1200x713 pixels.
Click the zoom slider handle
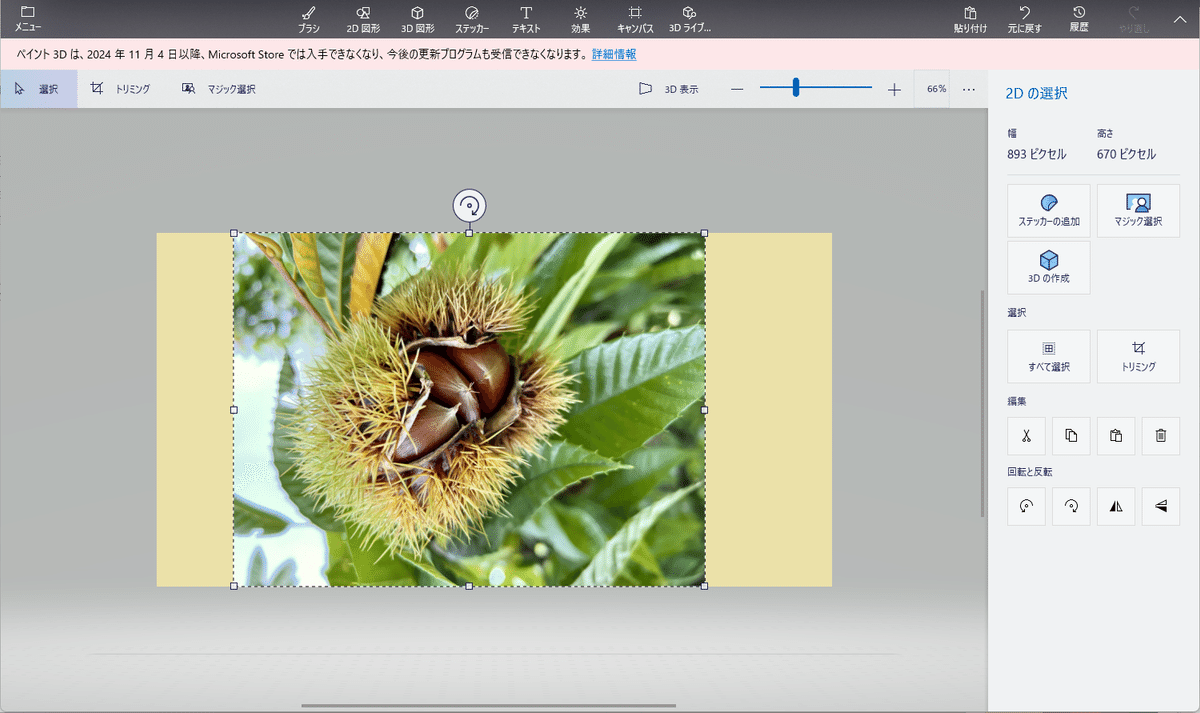click(796, 89)
